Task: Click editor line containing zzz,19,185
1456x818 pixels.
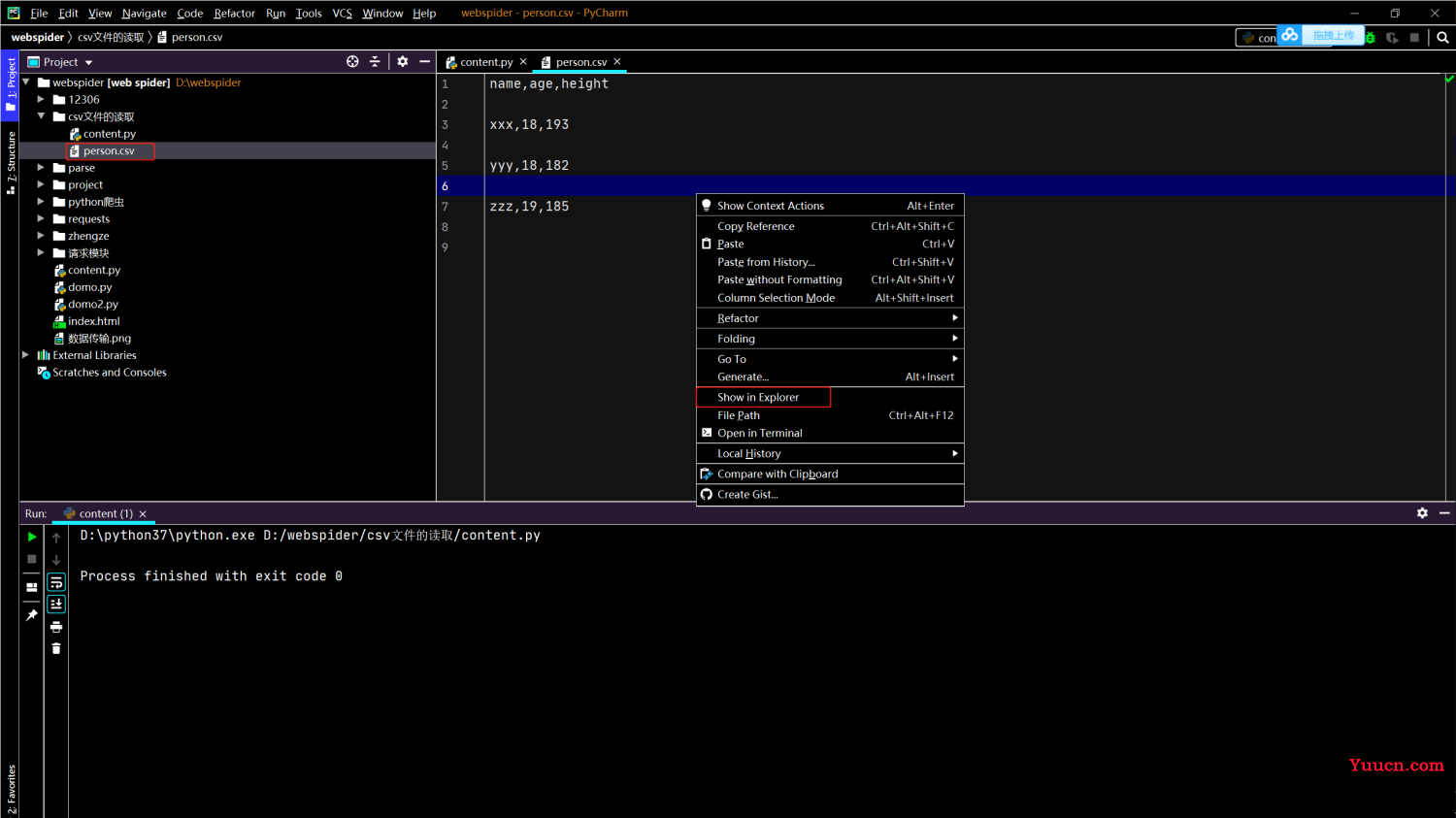Action: click(529, 207)
